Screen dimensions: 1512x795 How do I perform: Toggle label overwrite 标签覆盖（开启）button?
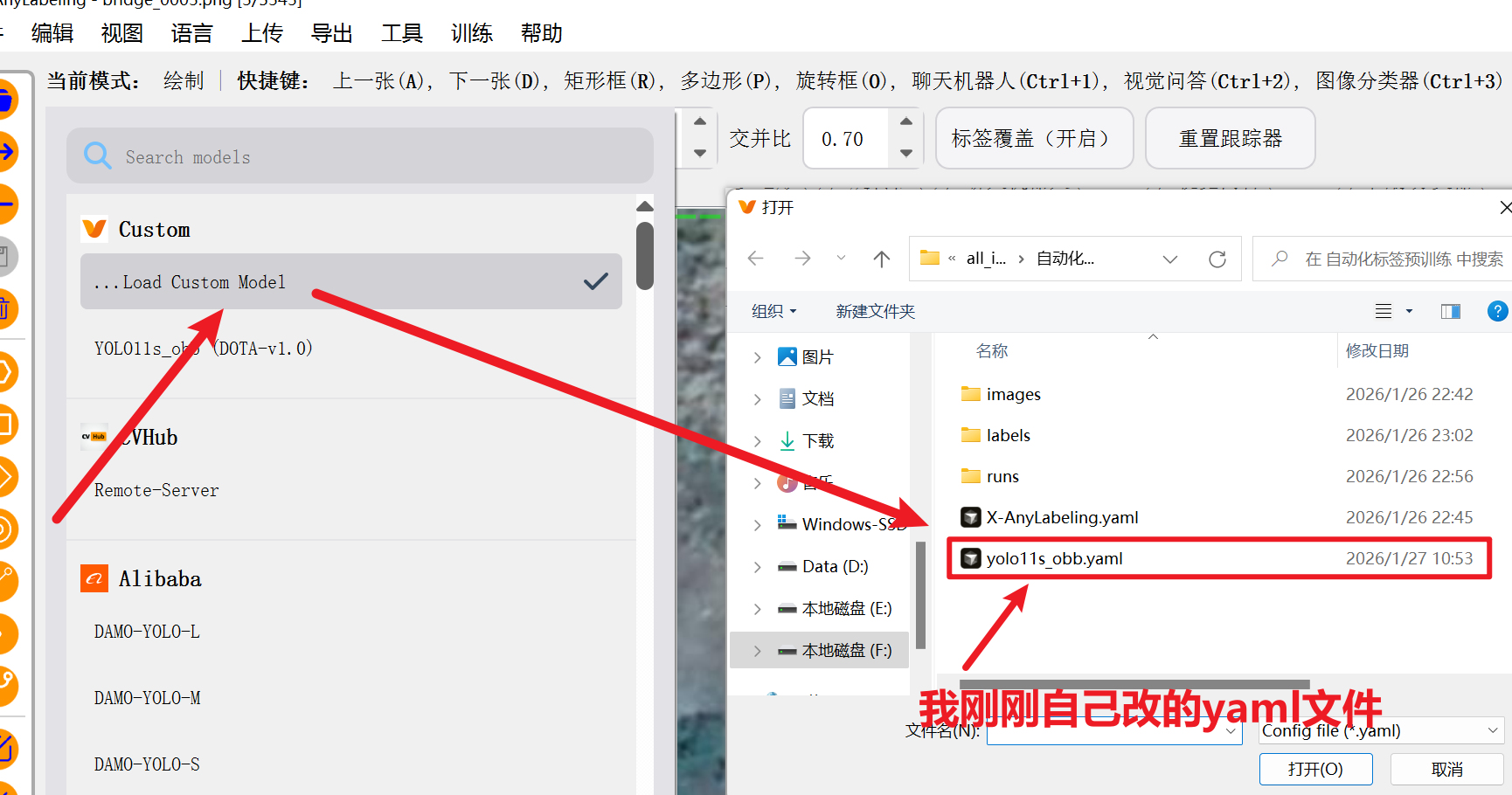pos(1034,138)
